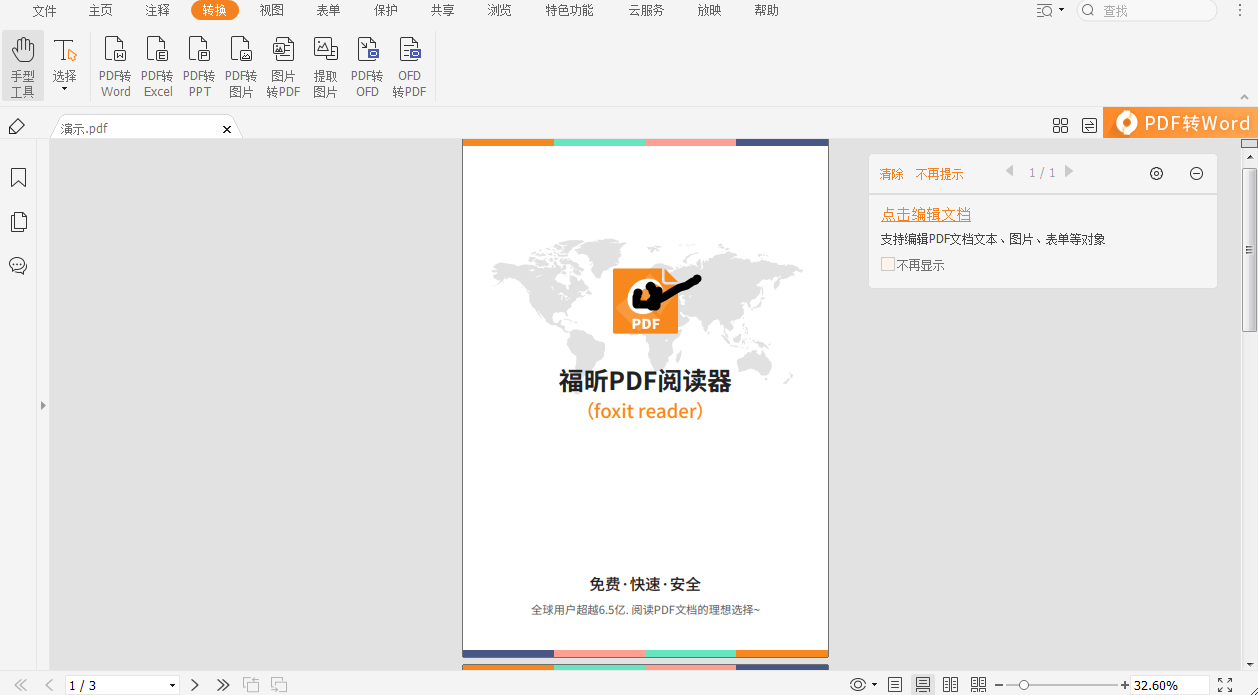The height and width of the screenshot is (695, 1258).
Task: Open the 帮助 tab
Action: [x=766, y=11]
